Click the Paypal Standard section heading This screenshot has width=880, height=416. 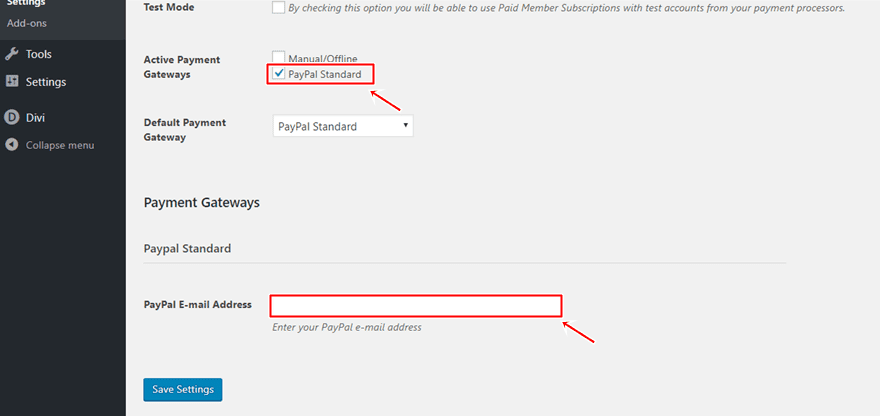point(187,248)
